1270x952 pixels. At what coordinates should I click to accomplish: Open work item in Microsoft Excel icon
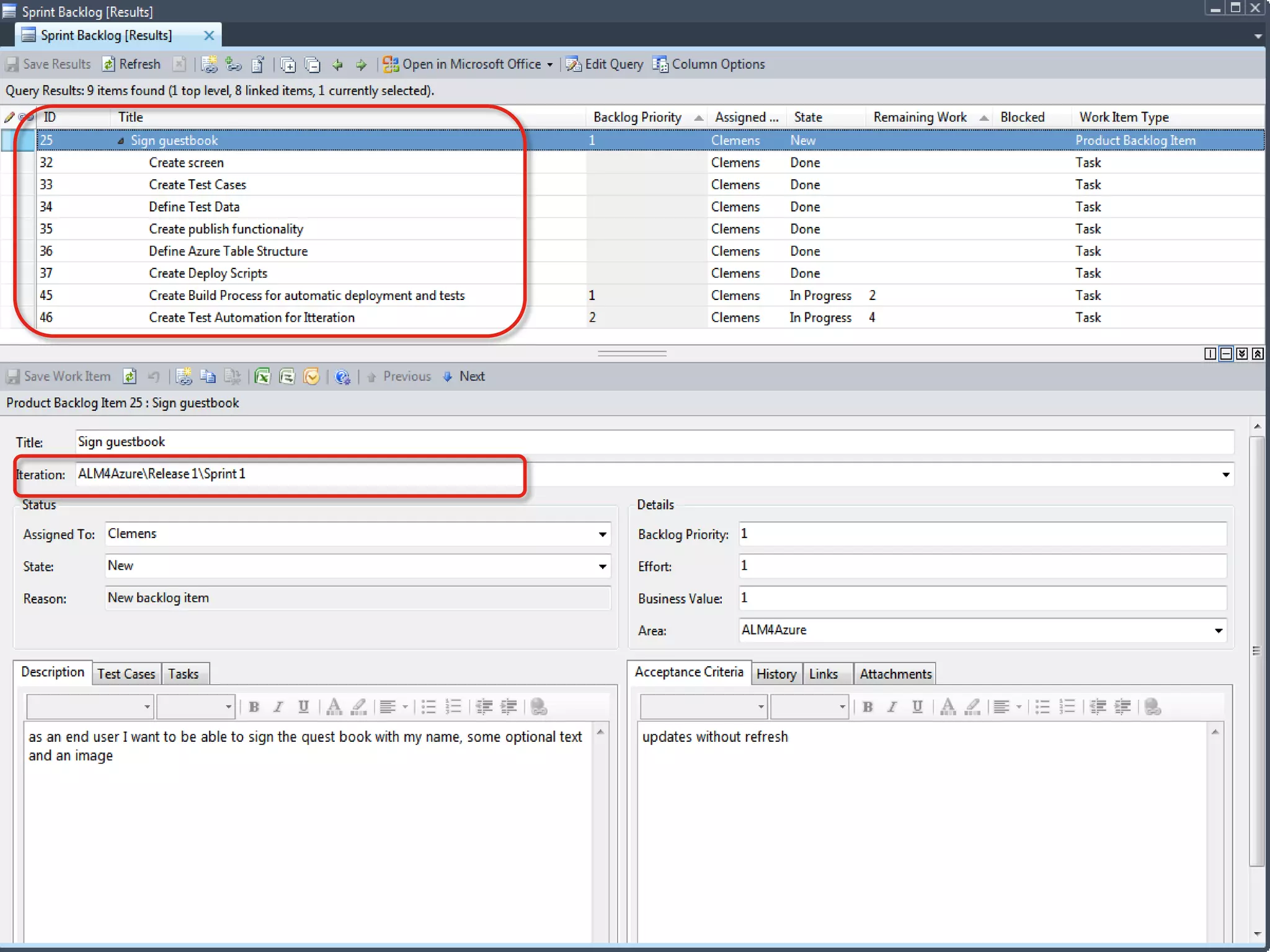point(262,376)
